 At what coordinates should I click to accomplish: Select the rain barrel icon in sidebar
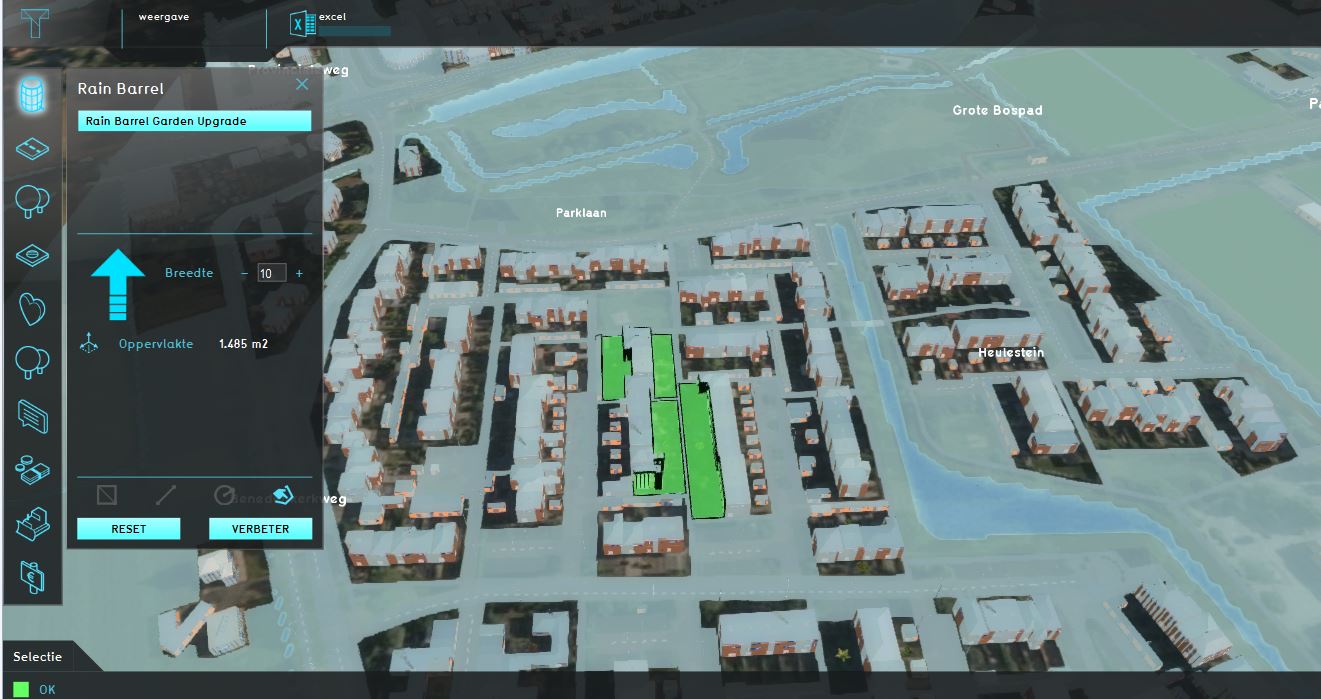point(32,96)
